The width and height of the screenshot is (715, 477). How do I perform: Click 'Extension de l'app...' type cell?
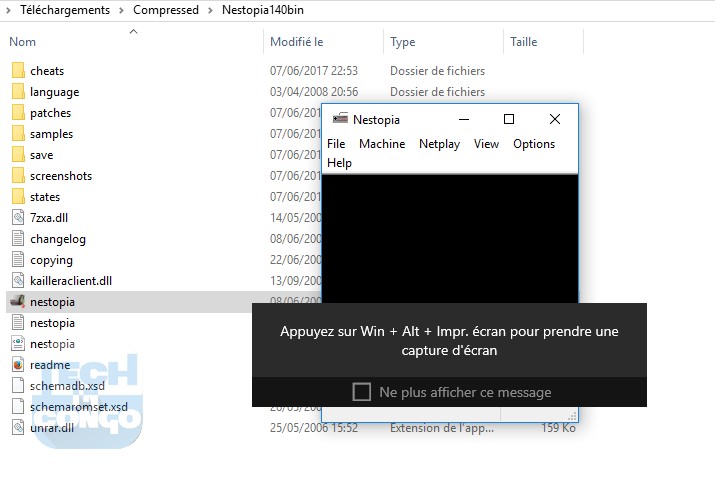441,428
